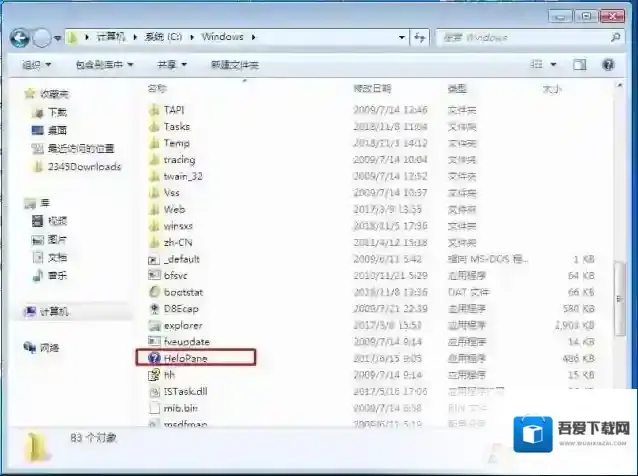638x476 pixels.
Task: Click the hh application icon
Action: [x=154, y=375]
